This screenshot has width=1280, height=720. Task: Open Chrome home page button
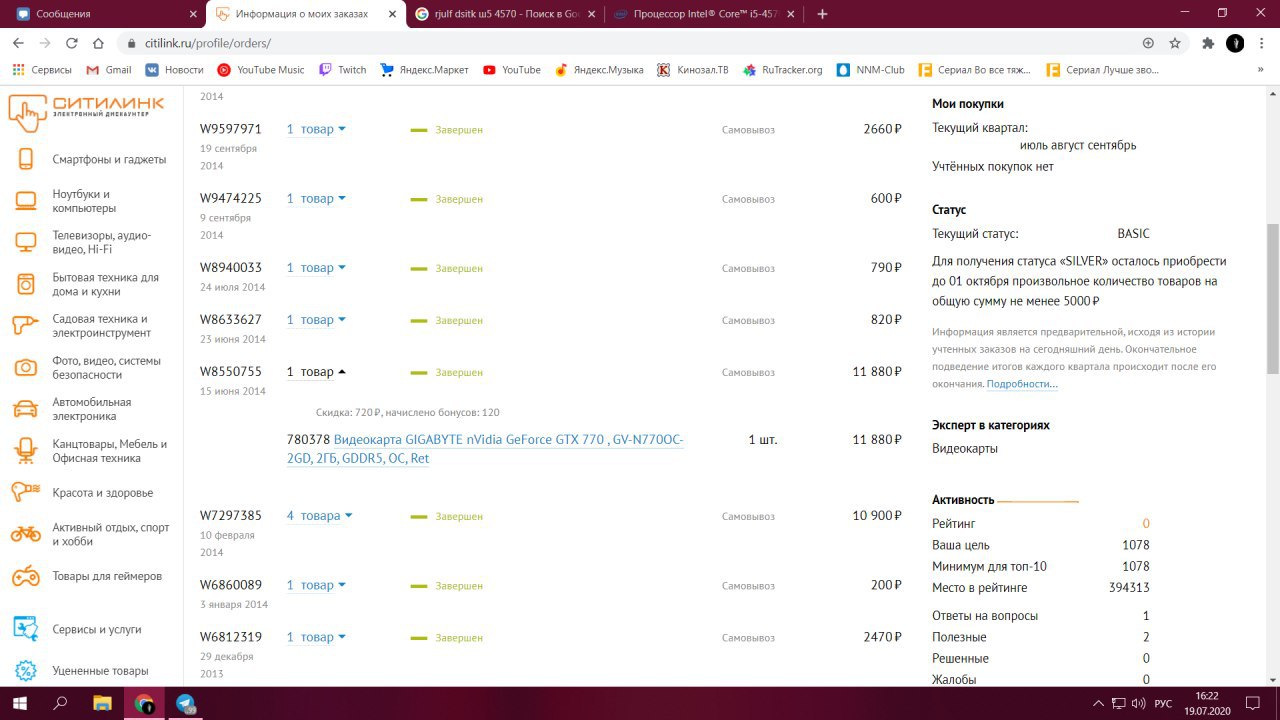[98, 43]
